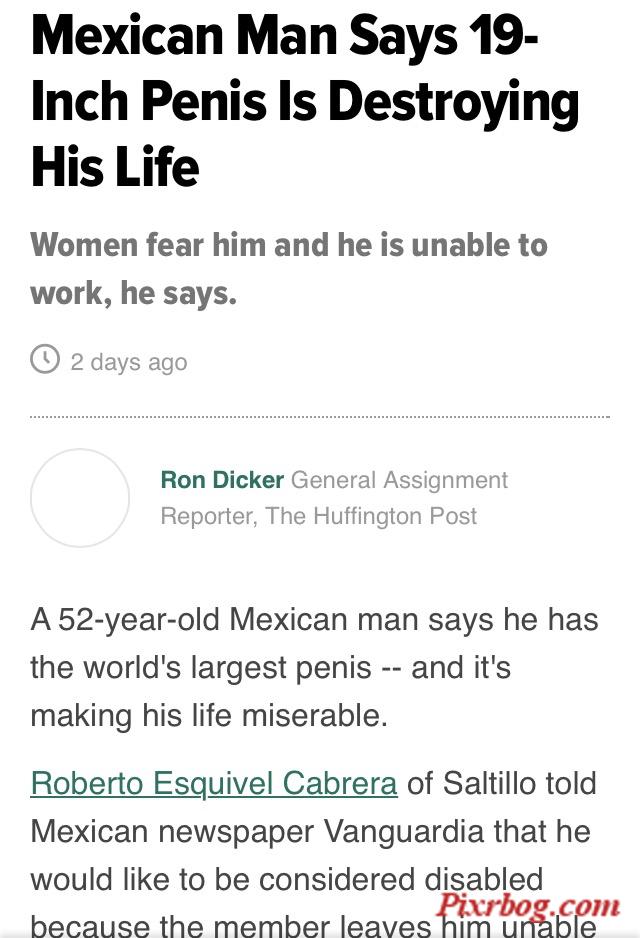The height and width of the screenshot is (938, 640).
Task: Click the "A 52-year-old Mexican man" line
Action: click(x=314, y=619)
